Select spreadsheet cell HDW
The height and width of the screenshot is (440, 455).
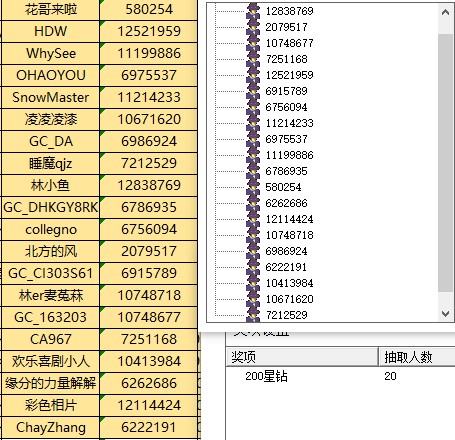(51, 31)
